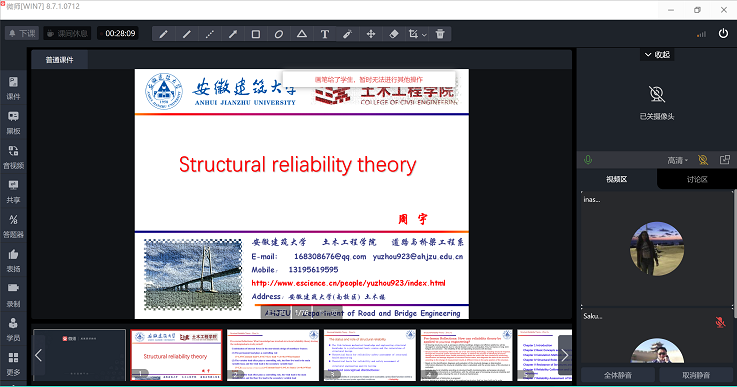737x387 pixels.
Task: Toggle the green microphone icon
Action: (x=588, y=160)
